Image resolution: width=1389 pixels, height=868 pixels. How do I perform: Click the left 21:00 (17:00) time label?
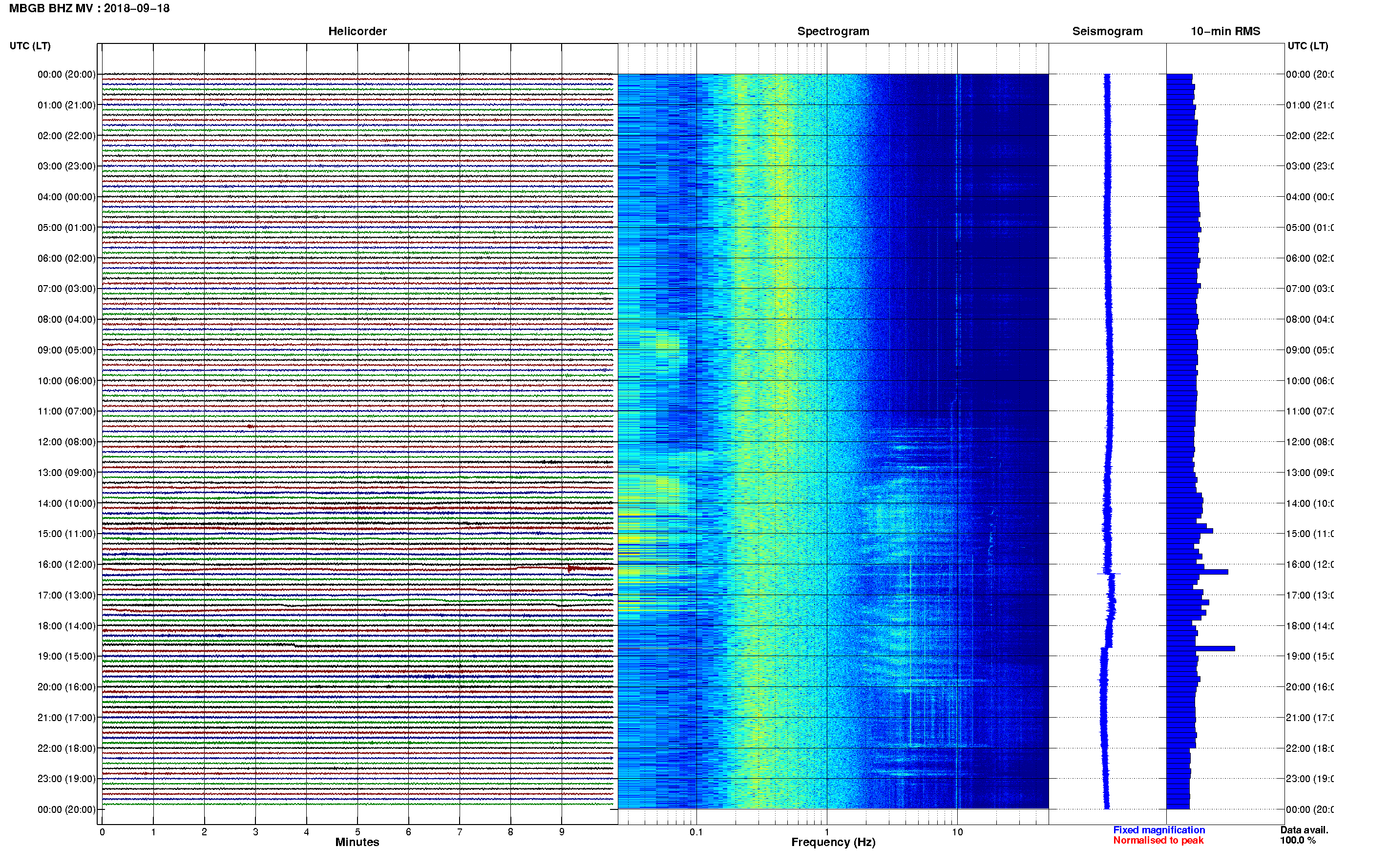[66, 718]
